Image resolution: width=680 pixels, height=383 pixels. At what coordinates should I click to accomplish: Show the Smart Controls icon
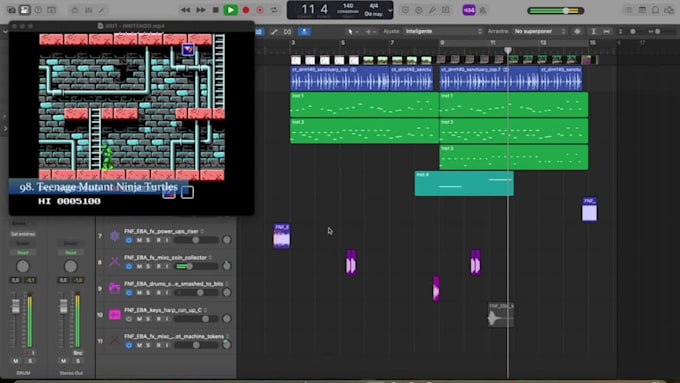click(75, 10)
